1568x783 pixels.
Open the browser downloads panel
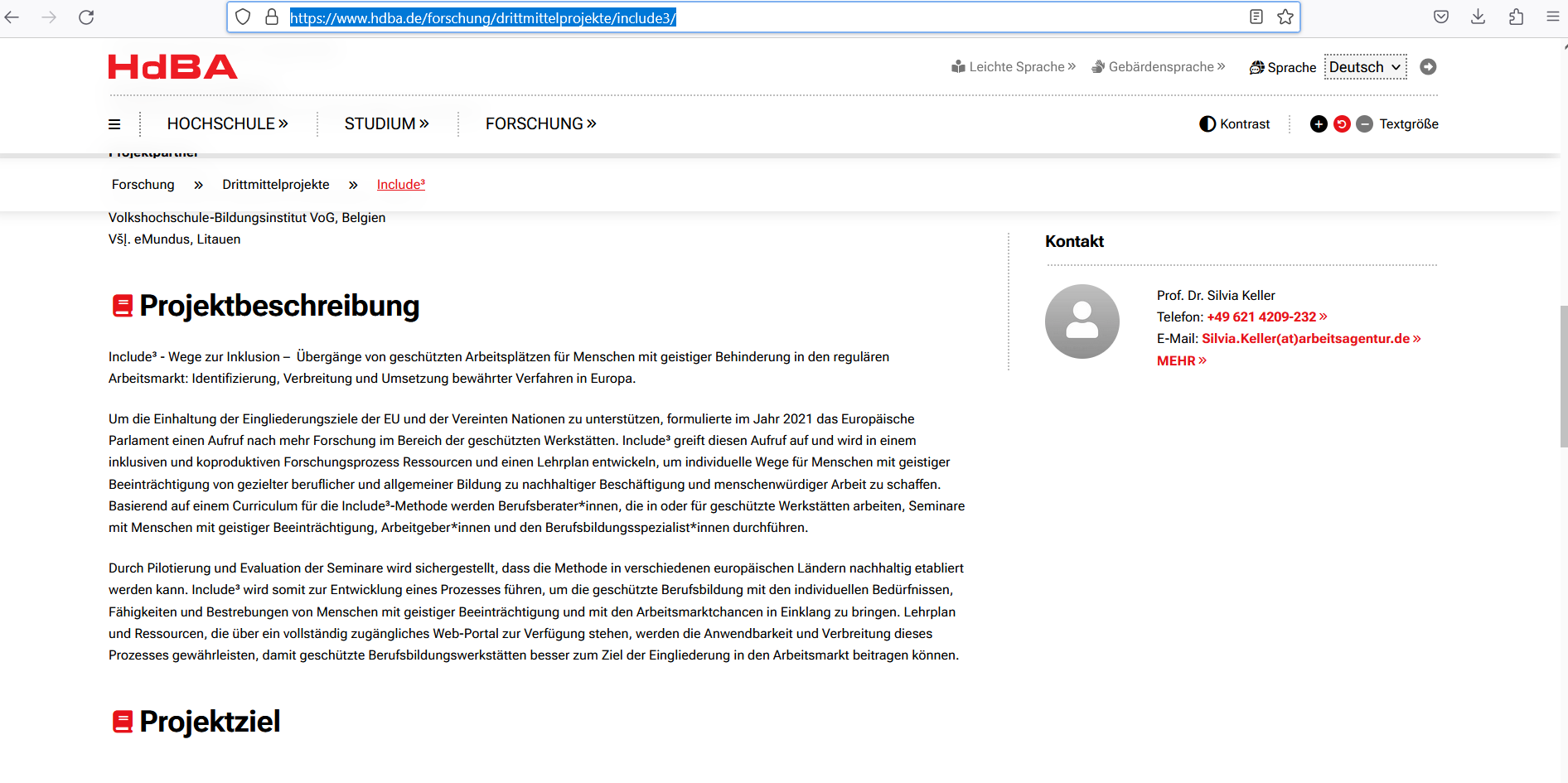[1478, 17]
